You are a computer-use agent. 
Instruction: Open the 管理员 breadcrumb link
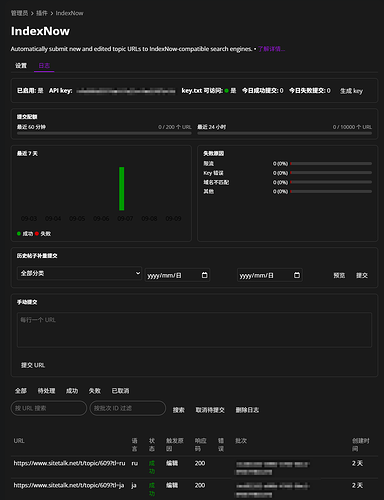point(19,13)
